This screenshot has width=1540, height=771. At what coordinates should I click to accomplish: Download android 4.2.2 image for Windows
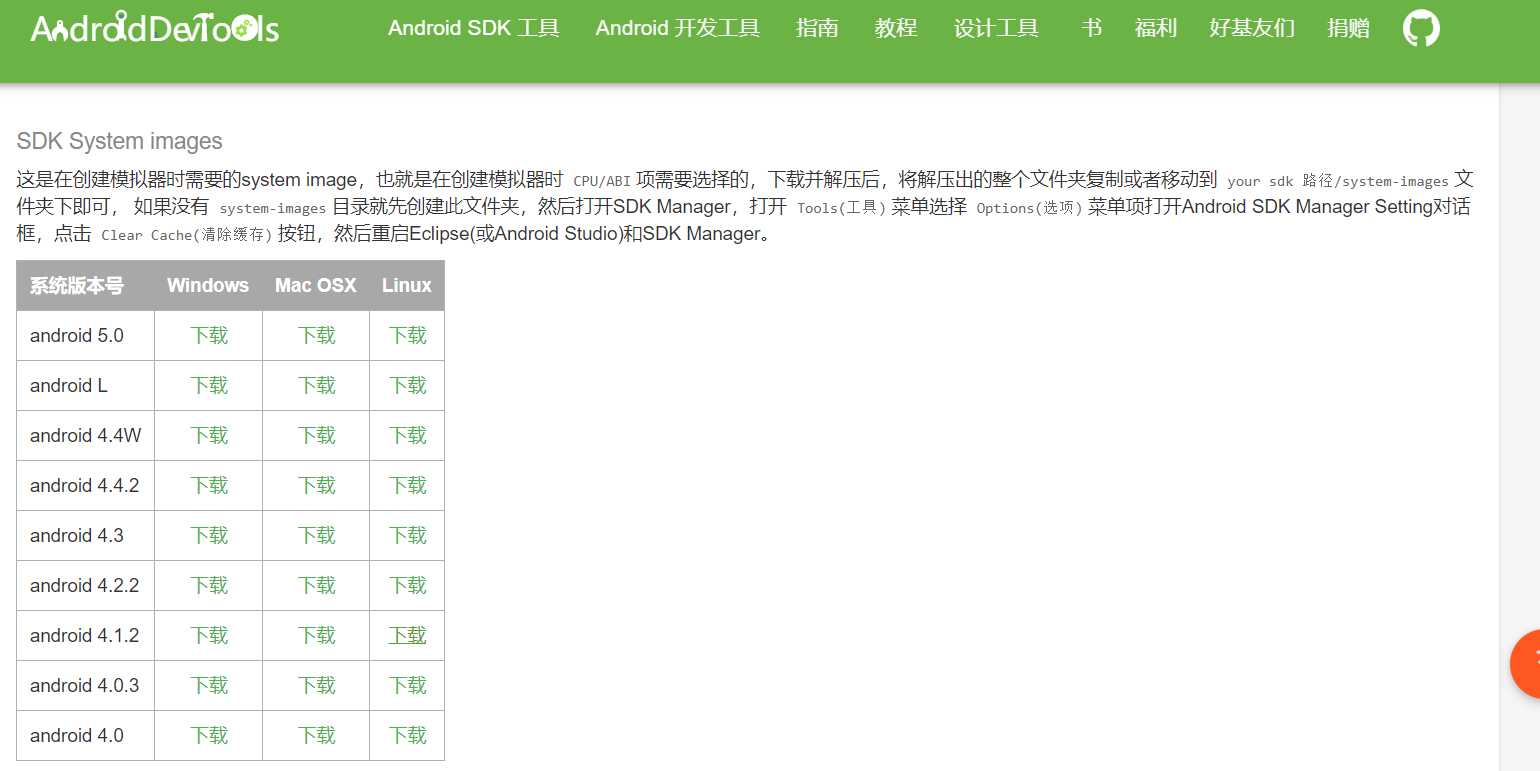pyautogui.click(x=209, y=585)
